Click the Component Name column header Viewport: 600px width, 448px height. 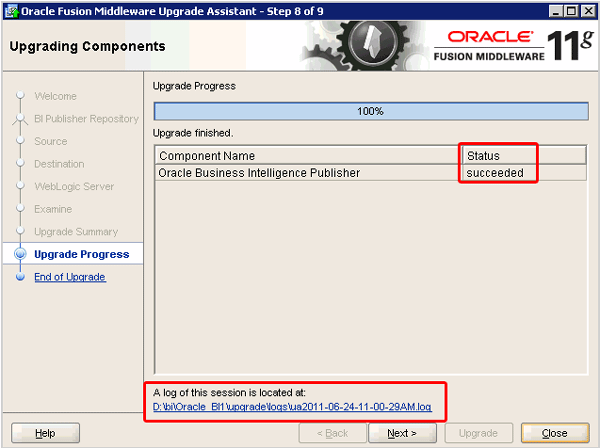point(307,156)
